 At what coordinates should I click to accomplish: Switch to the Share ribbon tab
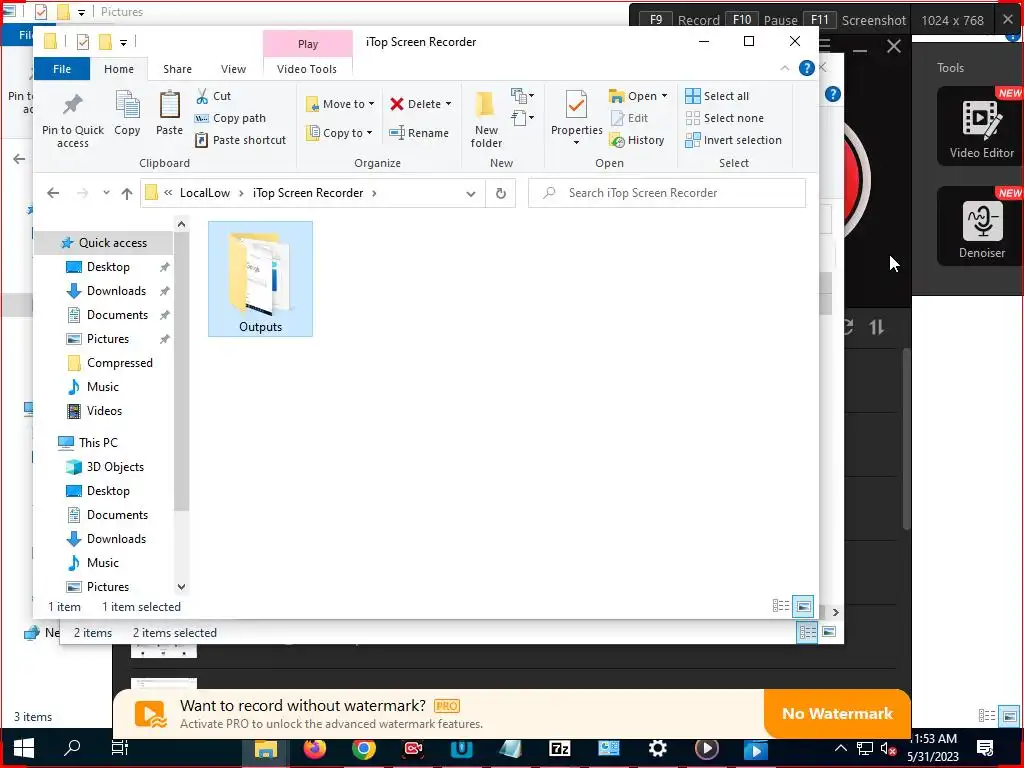(178, 69)
